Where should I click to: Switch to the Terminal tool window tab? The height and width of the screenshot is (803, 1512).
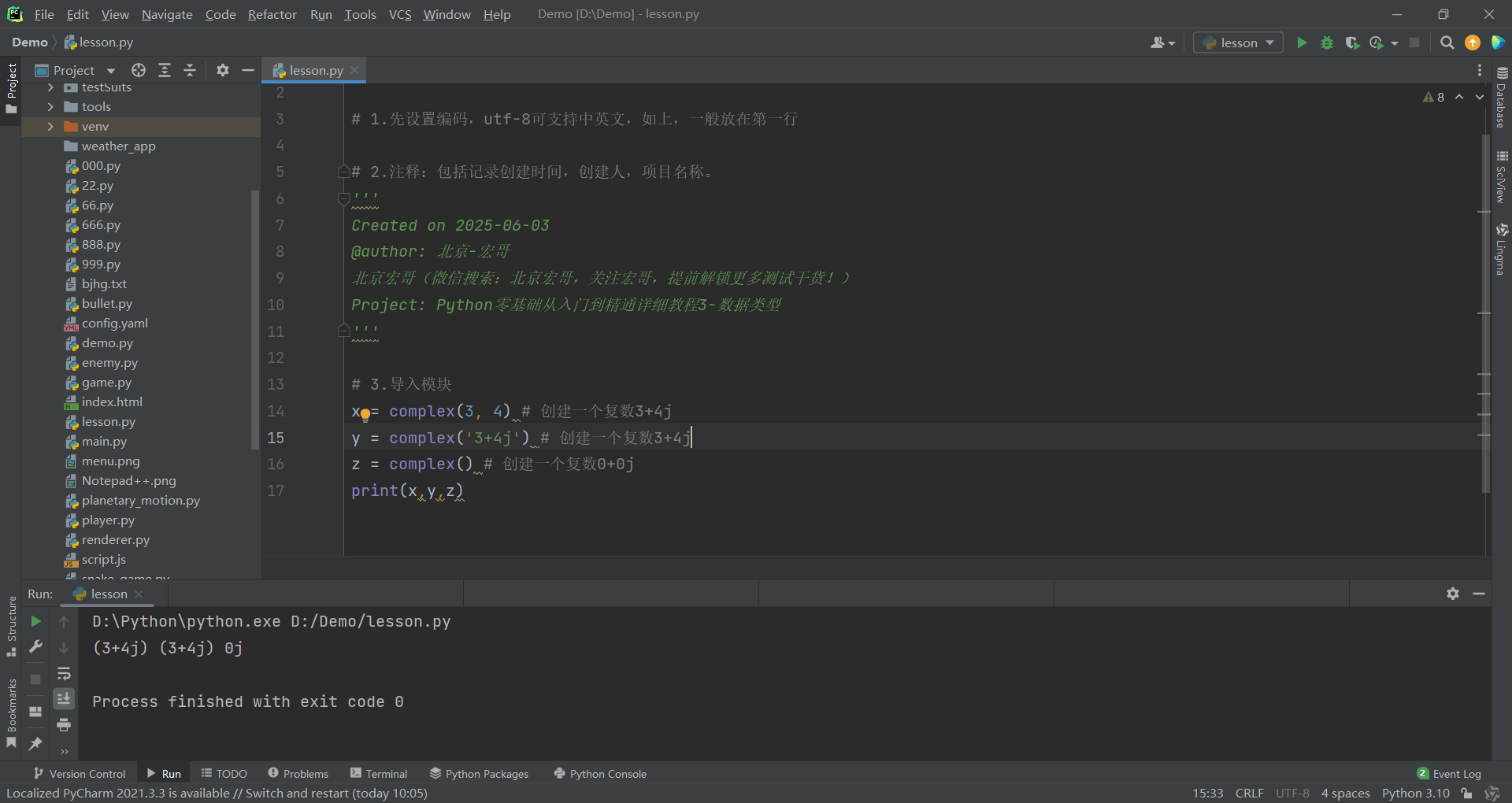click(x=379, y=774)
